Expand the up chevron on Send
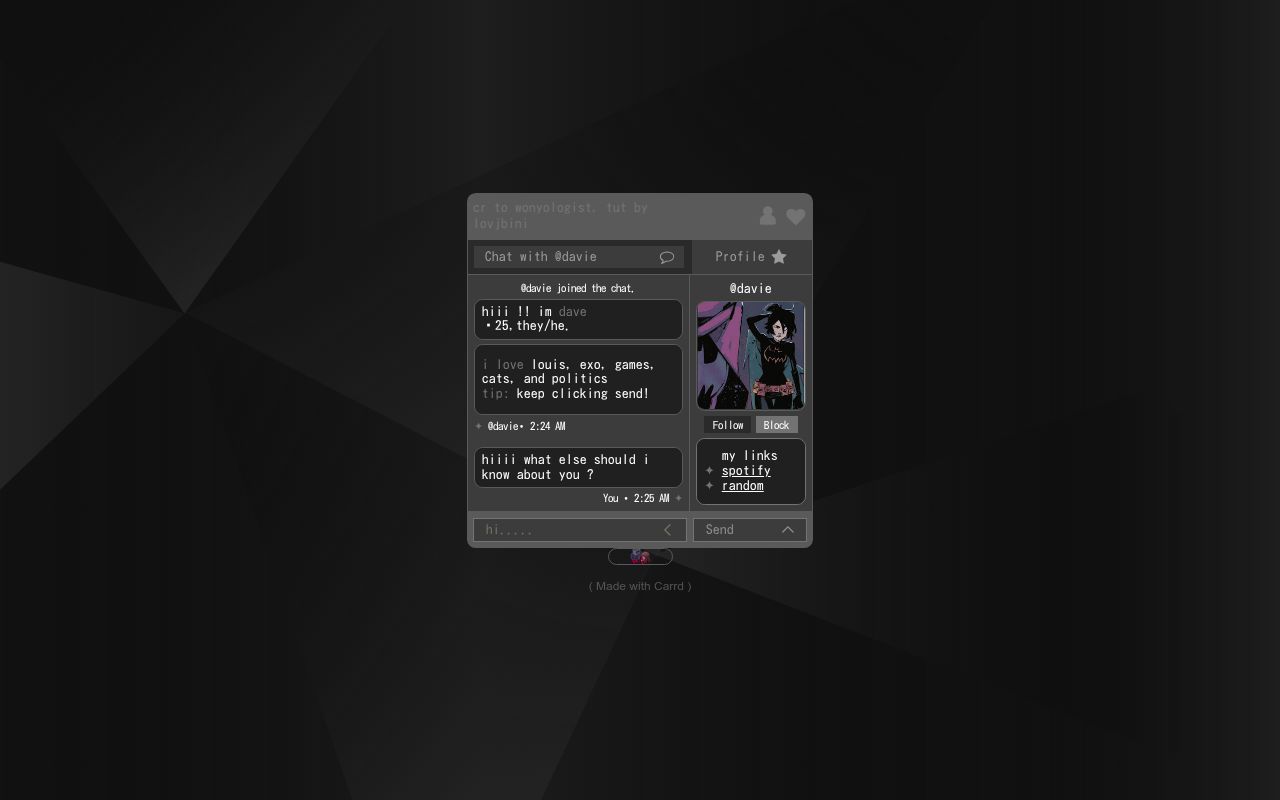The height and width of the screenshot is (800, 1280). (x=787, y=530)
